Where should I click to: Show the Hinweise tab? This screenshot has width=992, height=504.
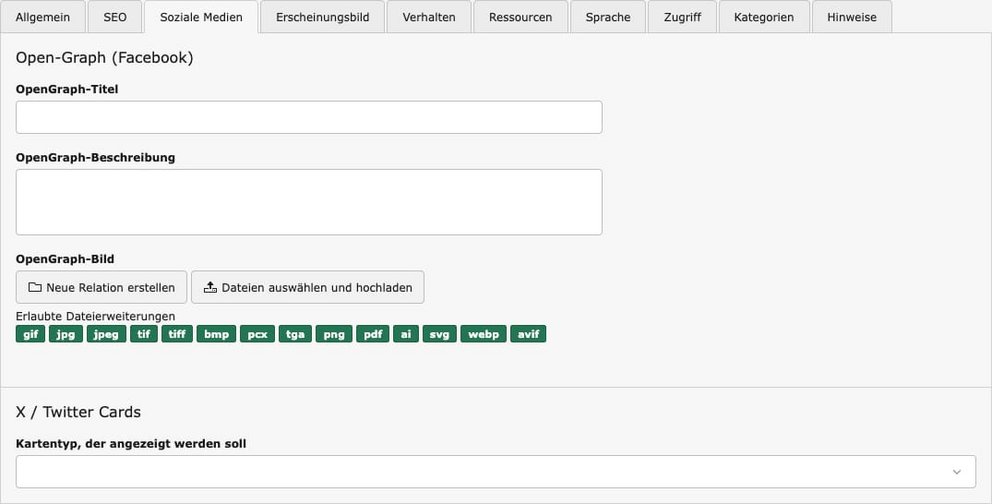[x=851, y=17]
